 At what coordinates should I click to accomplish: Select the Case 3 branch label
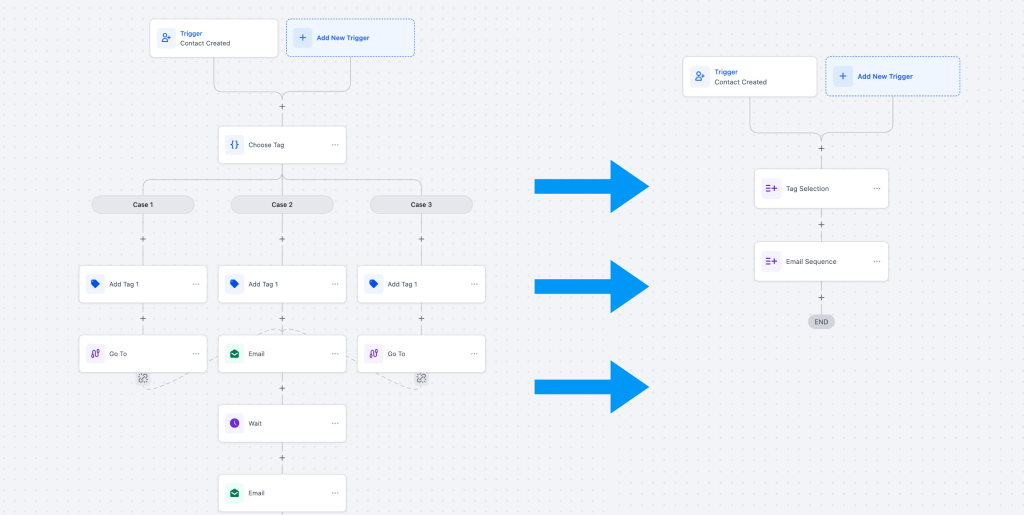click(x=421, y=204)
